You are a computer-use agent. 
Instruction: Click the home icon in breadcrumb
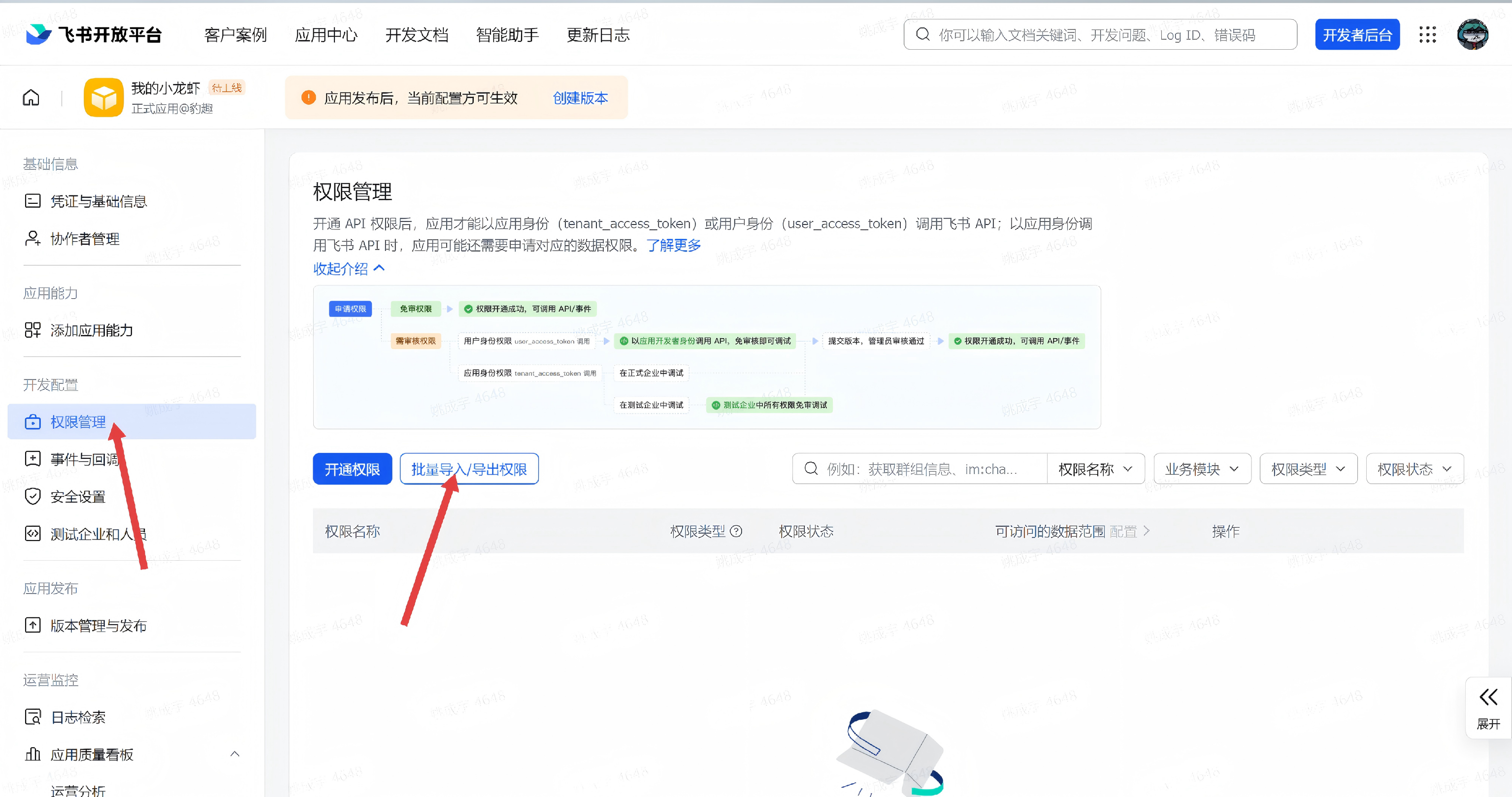coord(31,97)
